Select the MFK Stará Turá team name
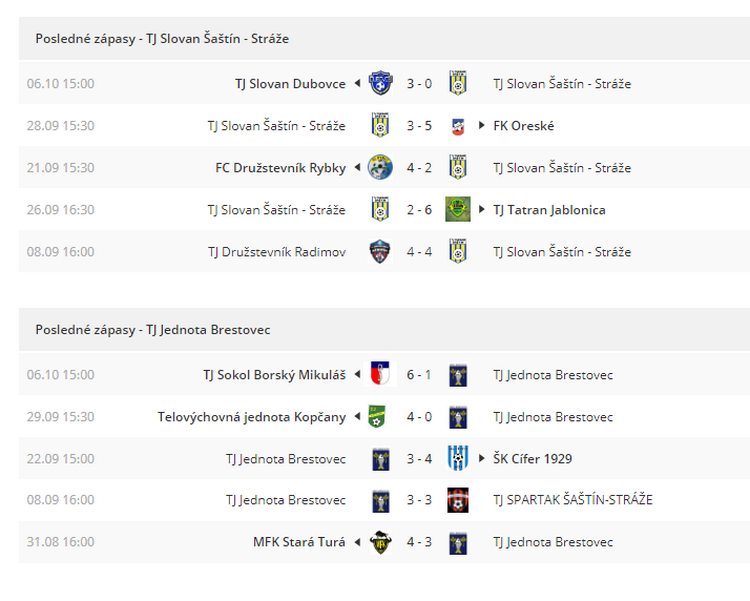This screenshot has width=750, height=601. [x=299, y=542]
